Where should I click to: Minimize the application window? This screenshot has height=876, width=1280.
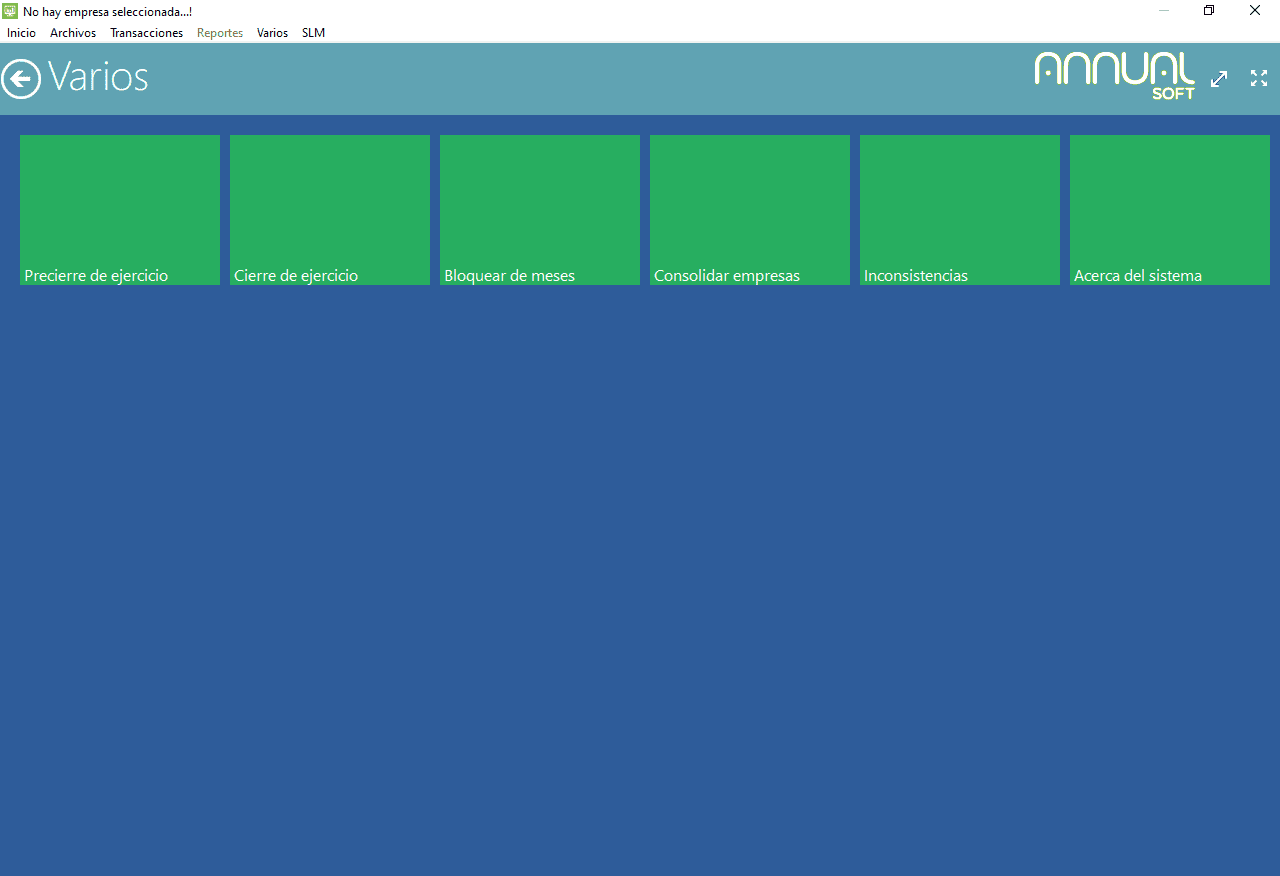(x=1164, y=11)
